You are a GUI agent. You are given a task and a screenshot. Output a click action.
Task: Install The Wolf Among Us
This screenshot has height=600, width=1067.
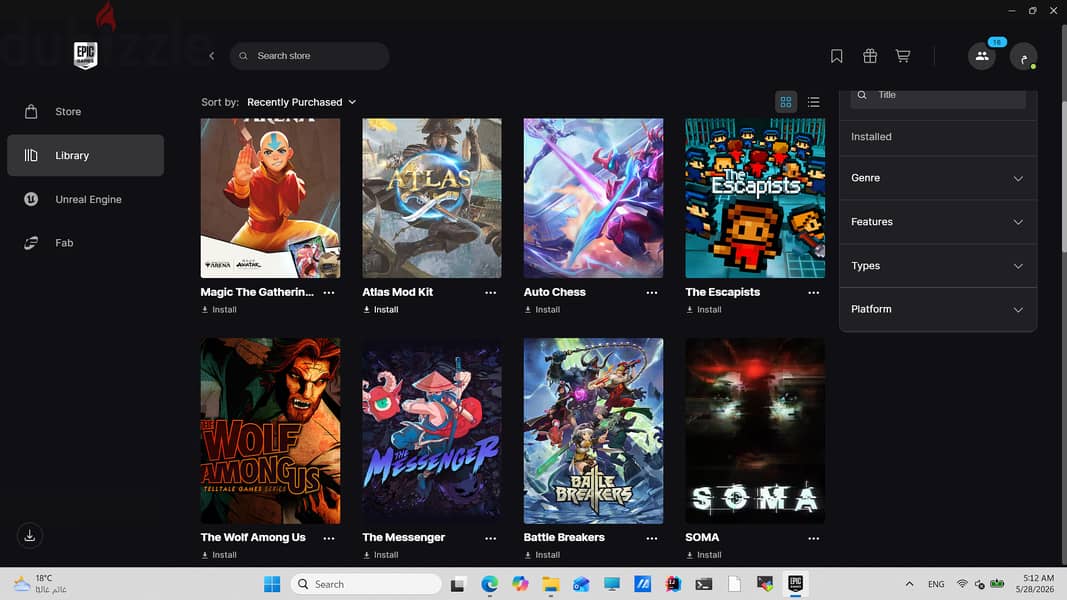(x=219, y=555)
